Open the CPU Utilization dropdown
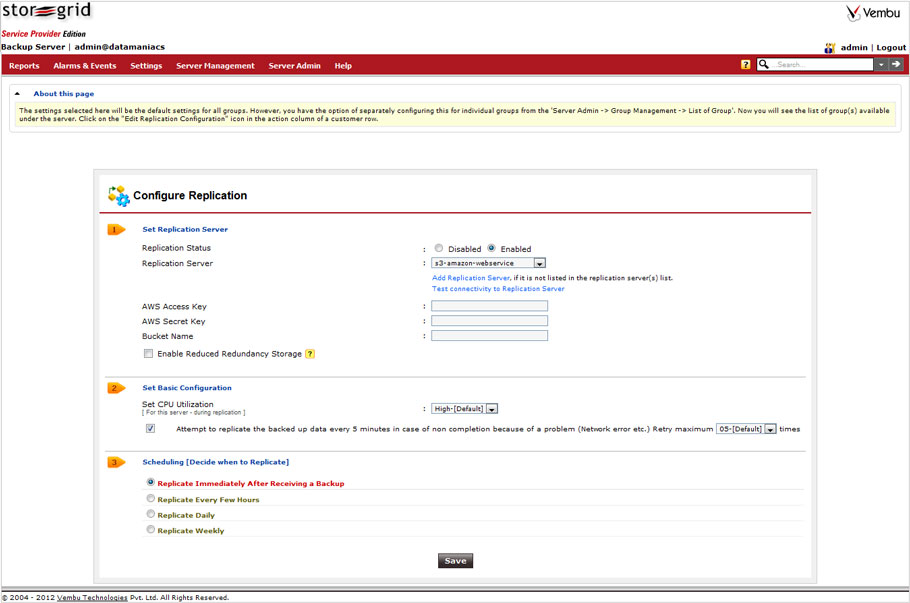 pyautogui.click(x=491, y=408)
